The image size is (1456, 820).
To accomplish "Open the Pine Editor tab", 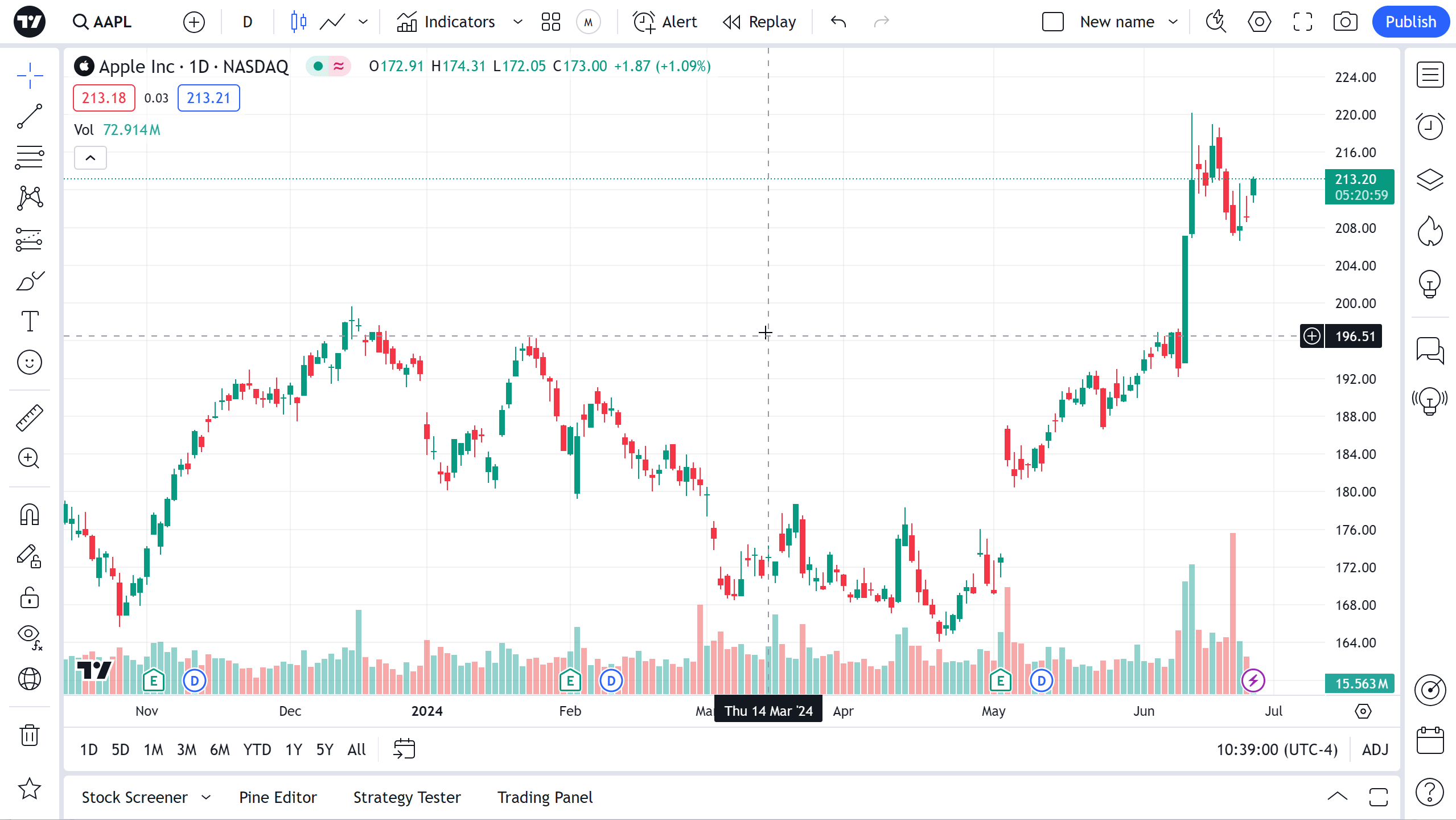I will coord(278,797).
